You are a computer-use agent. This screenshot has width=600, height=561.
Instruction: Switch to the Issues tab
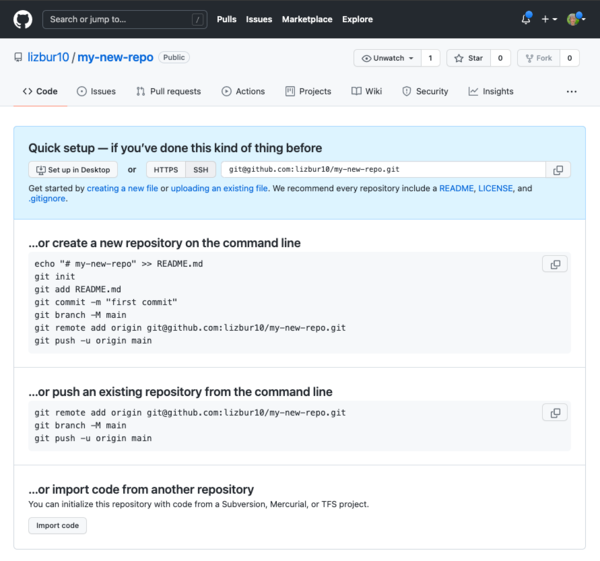point(96,91)
